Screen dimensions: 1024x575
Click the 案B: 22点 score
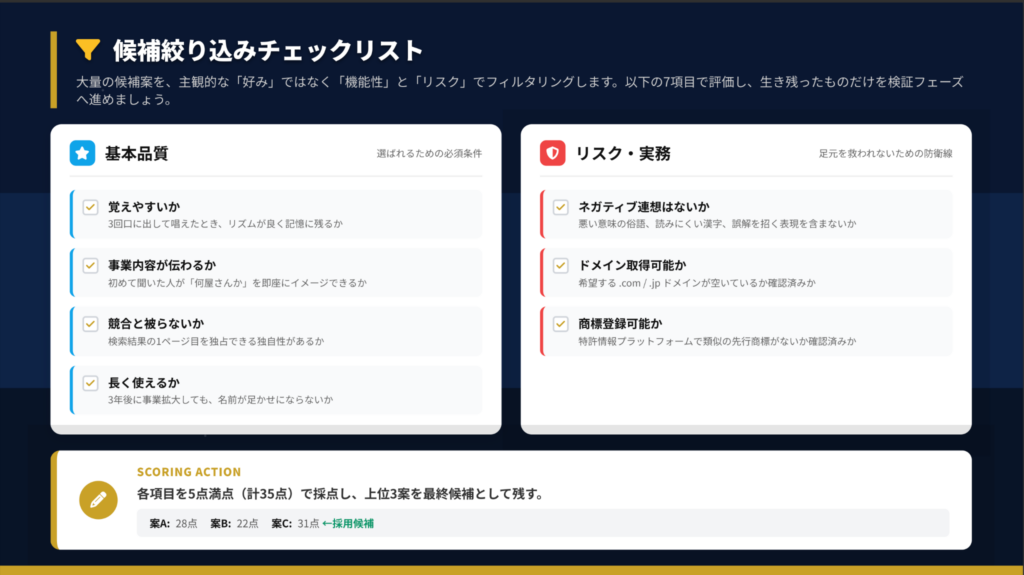click(x=234, y=523)
